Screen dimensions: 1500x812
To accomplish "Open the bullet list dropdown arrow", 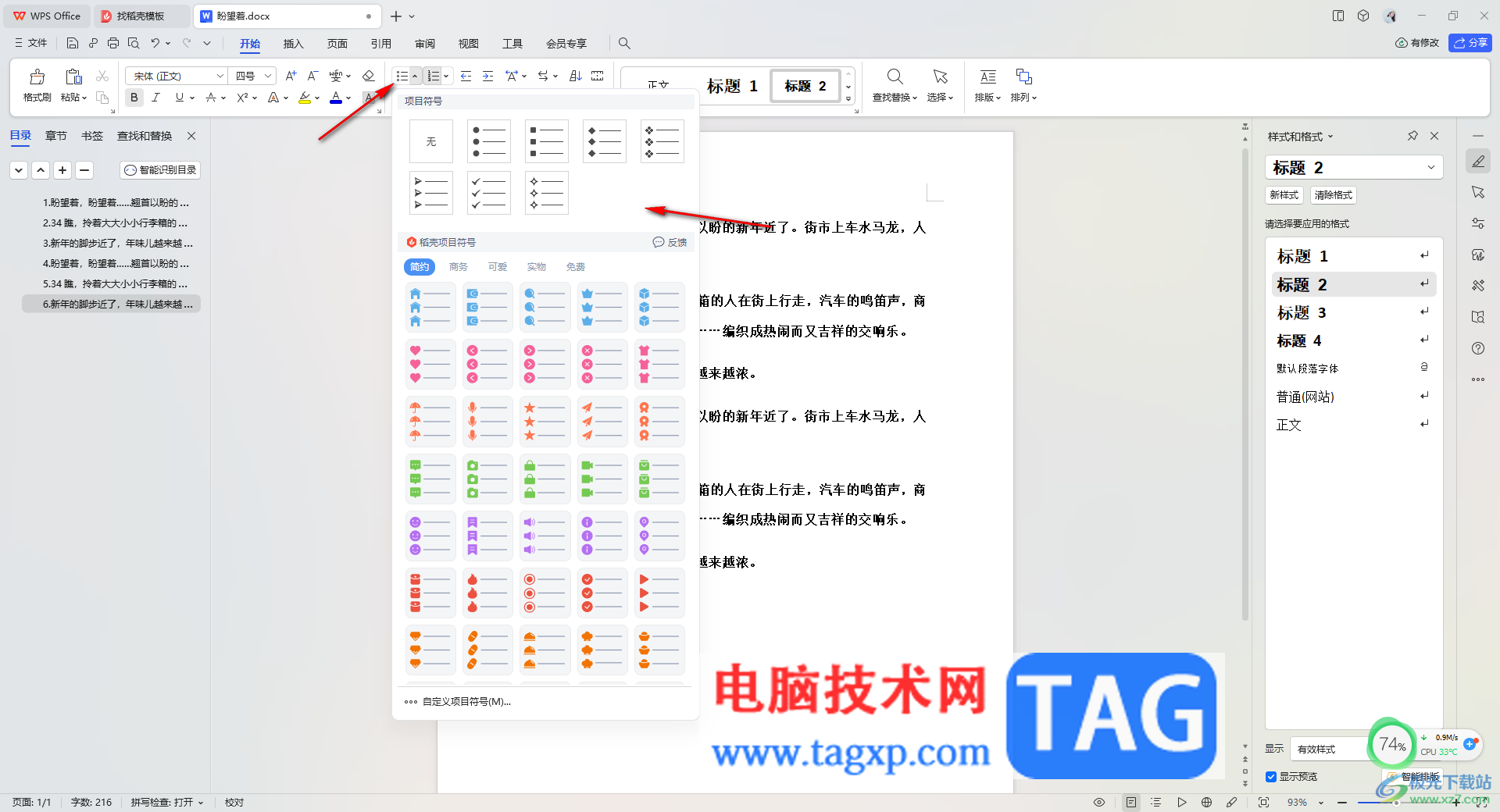I will (x=415, y=76).
